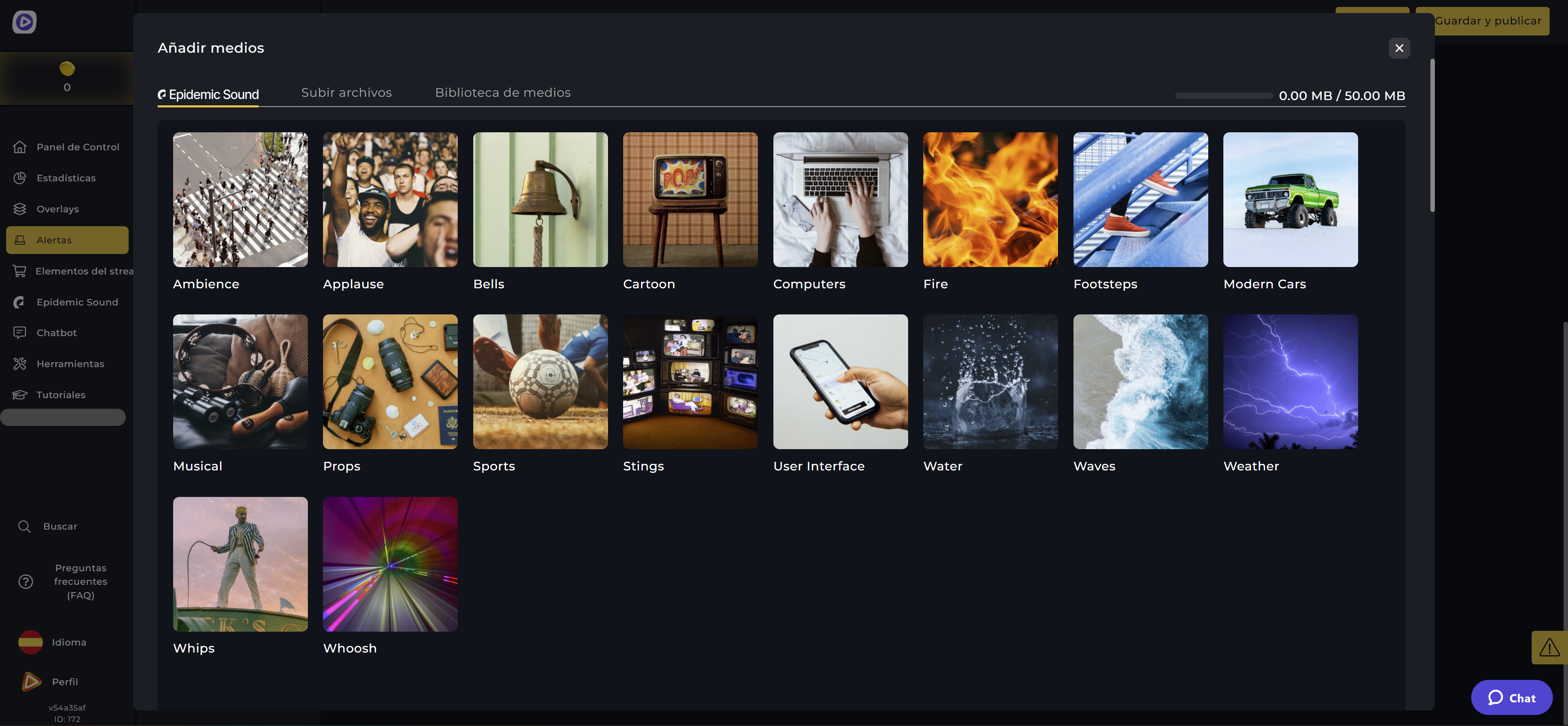Open the Fire sound category thumbnail
This screenshot has width=1568, height=726.
click(990, 200)
